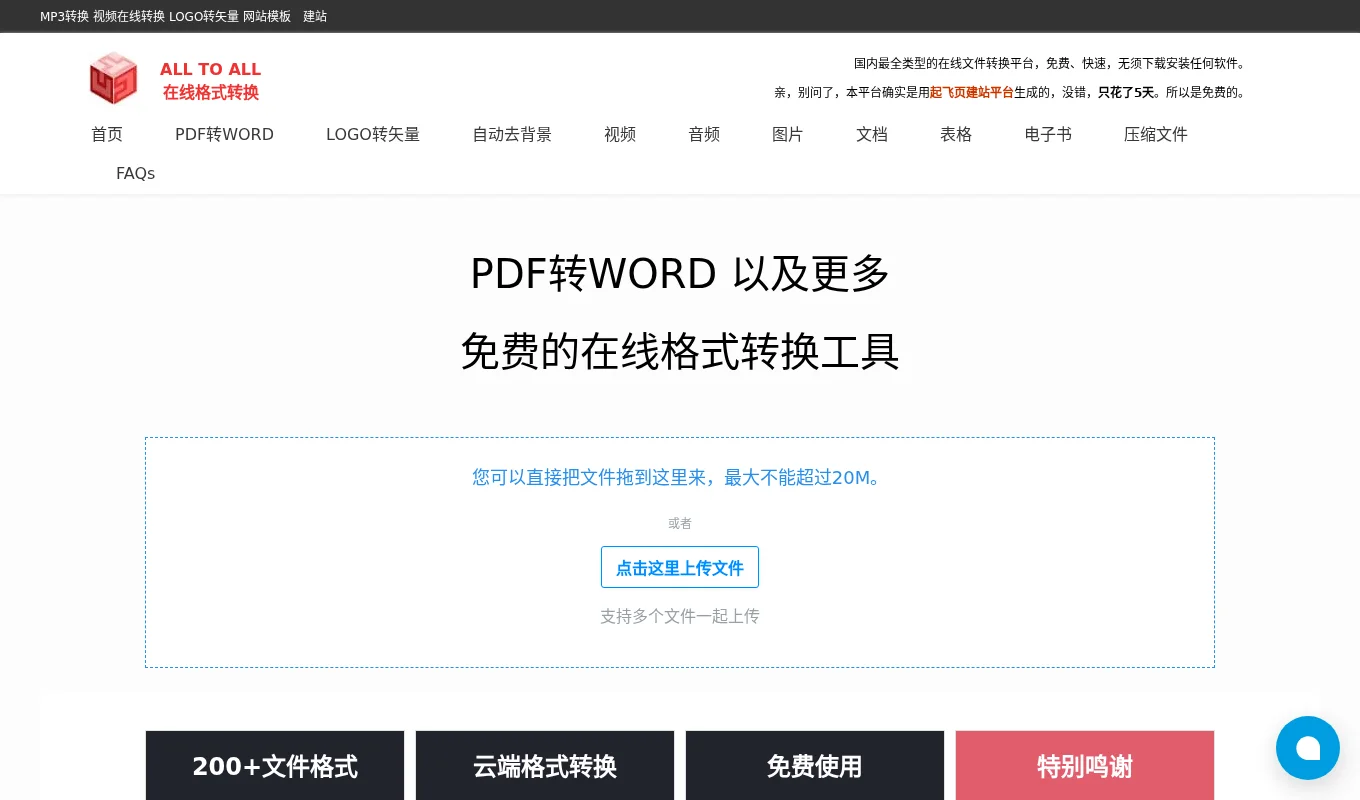The width and height of the screenshot is (1360, 800).
Task: Open the 起飞页建站平台 highlighted link
Action: coord(971,92)
